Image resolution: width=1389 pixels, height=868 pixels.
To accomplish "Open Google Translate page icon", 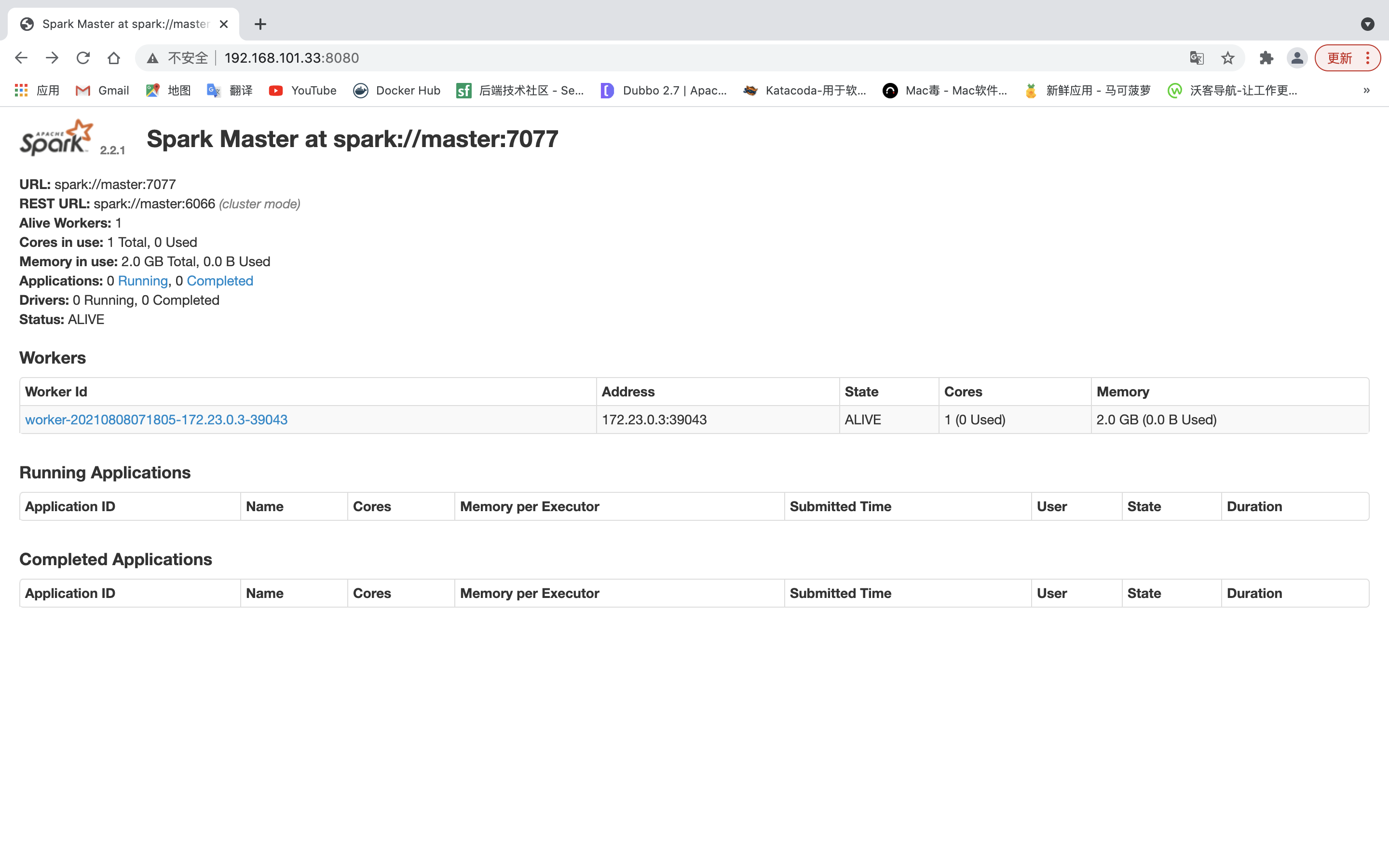I will (1197, 58).
